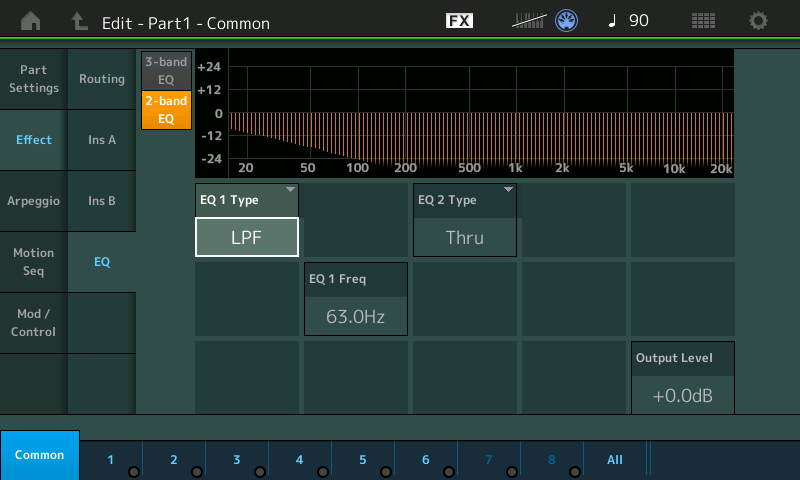Select the LPF value for EQ 1

[247, 237]
